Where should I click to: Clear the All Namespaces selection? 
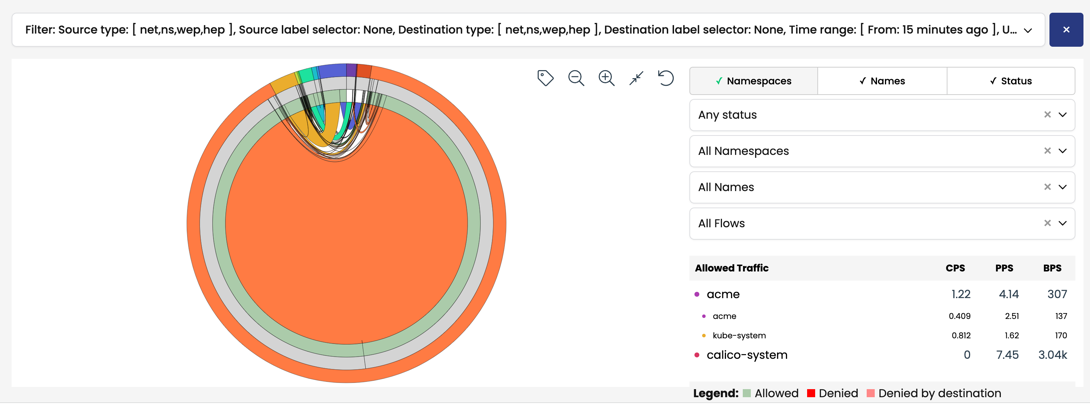pos(1047,151)
